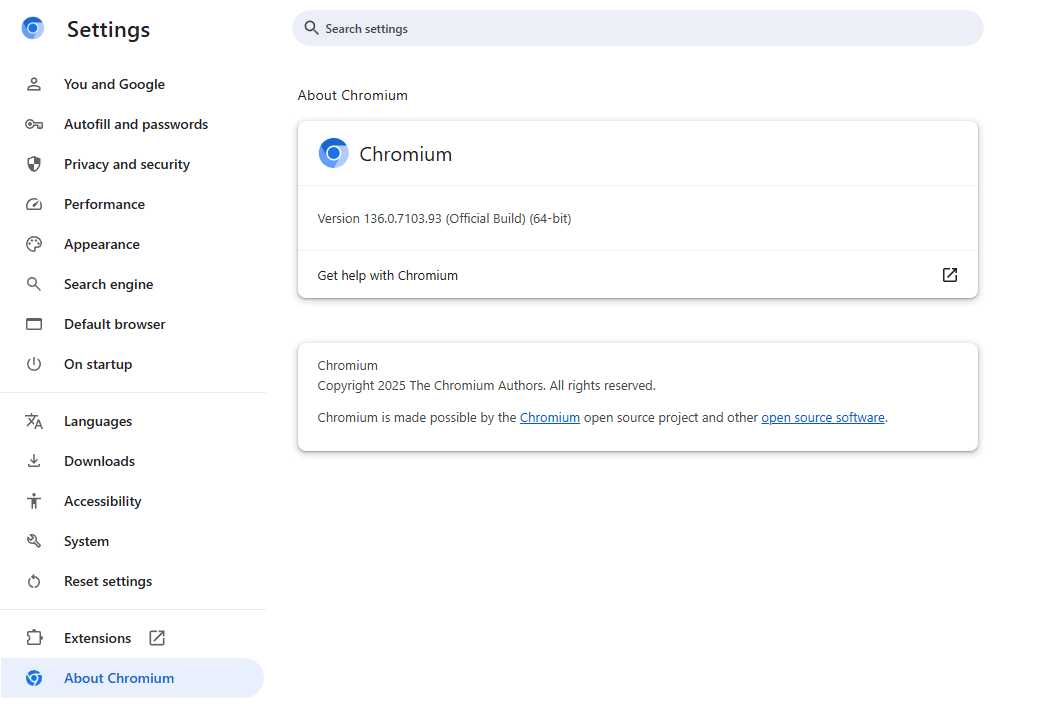Image resolution: width=1044 pixels, height=704 pixels.
Task: Open the open source software link
Action: [x=822, y=418]
